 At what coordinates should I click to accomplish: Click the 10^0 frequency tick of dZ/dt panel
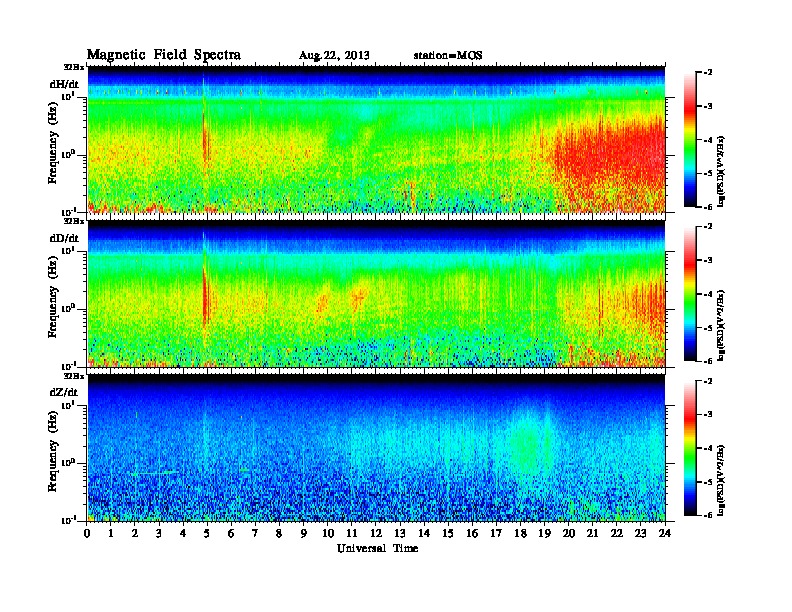[68, 462]
